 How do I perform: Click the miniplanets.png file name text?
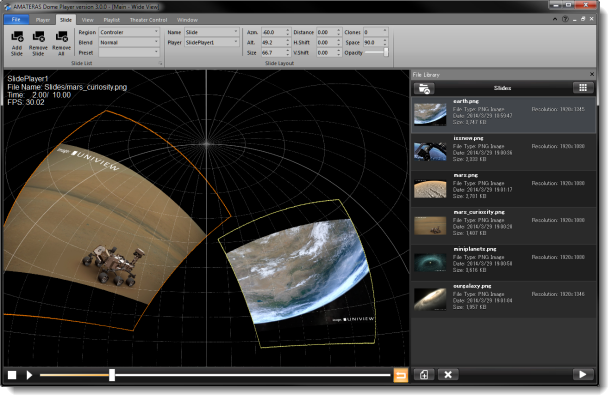475,249
